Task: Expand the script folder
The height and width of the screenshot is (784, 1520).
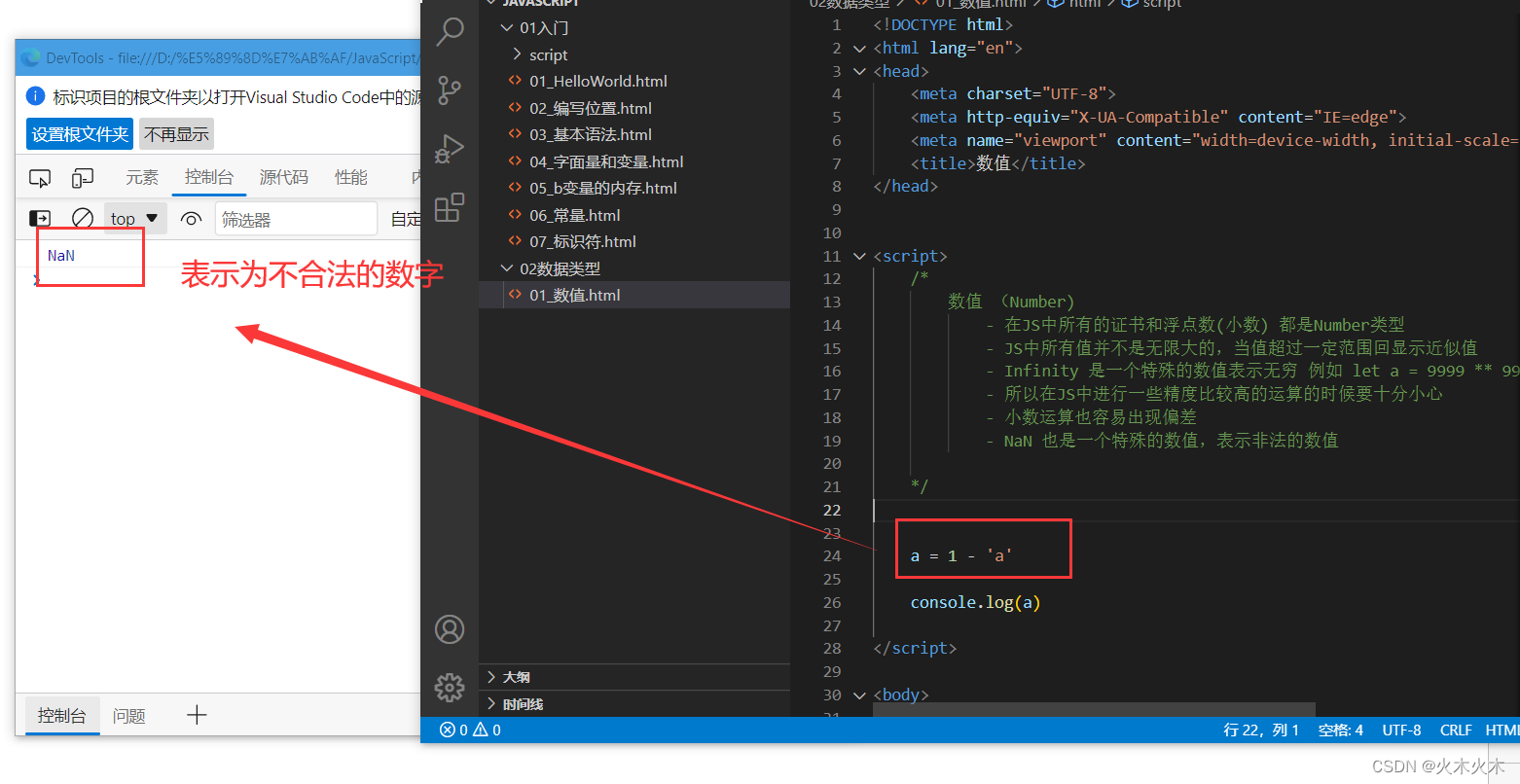Action: click(x=634, y=54)
